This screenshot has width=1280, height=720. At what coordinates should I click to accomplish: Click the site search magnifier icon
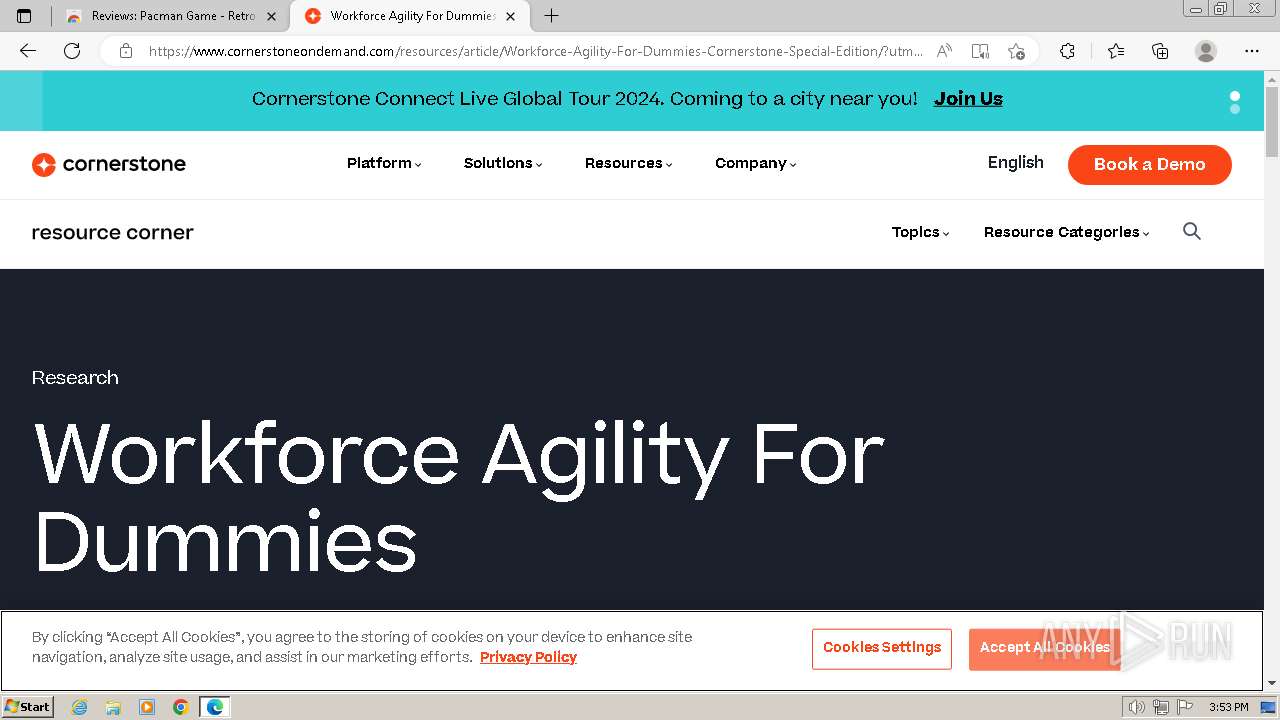coord(1191,232)
